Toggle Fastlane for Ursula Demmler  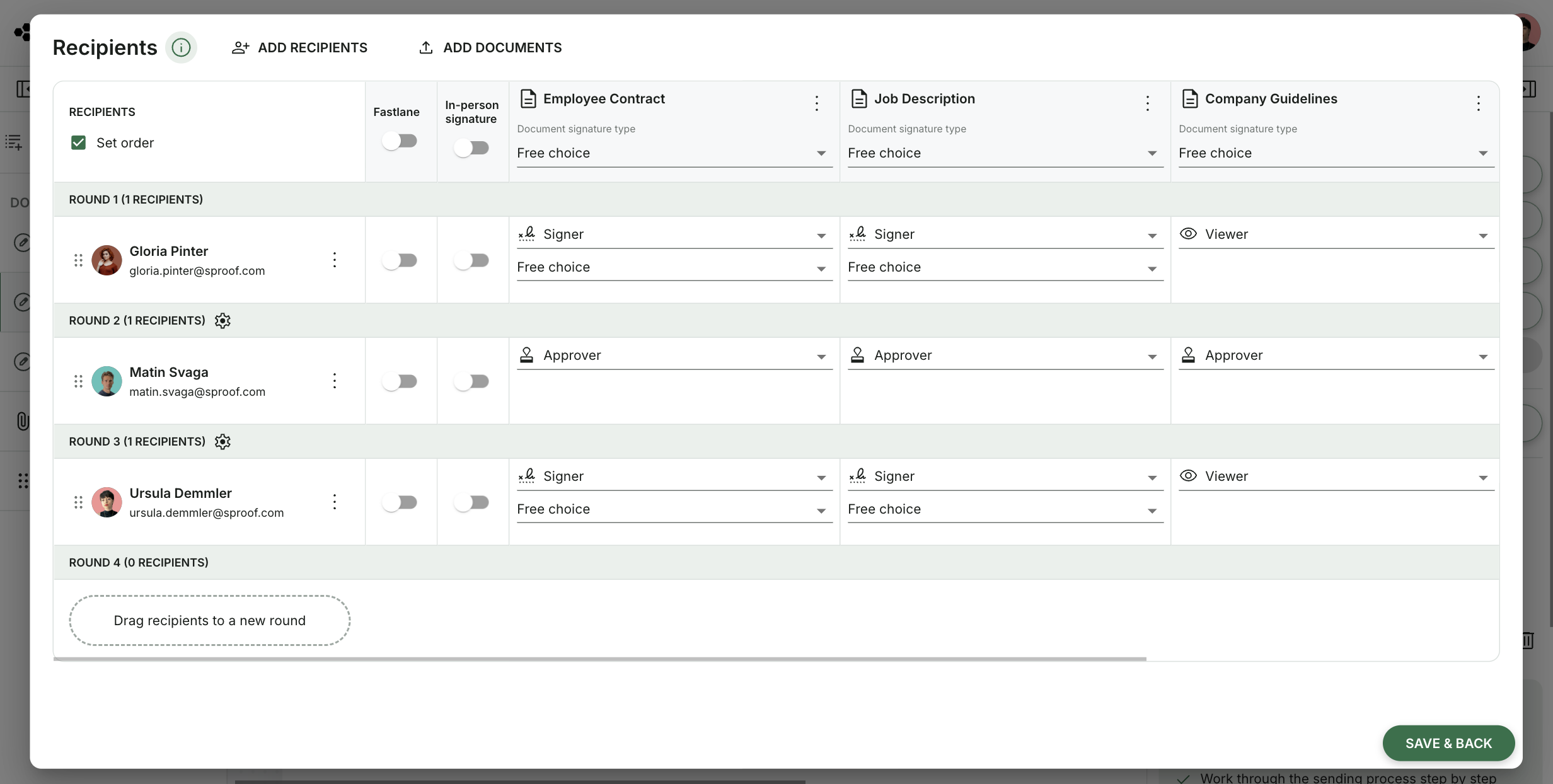click(400, 502)
